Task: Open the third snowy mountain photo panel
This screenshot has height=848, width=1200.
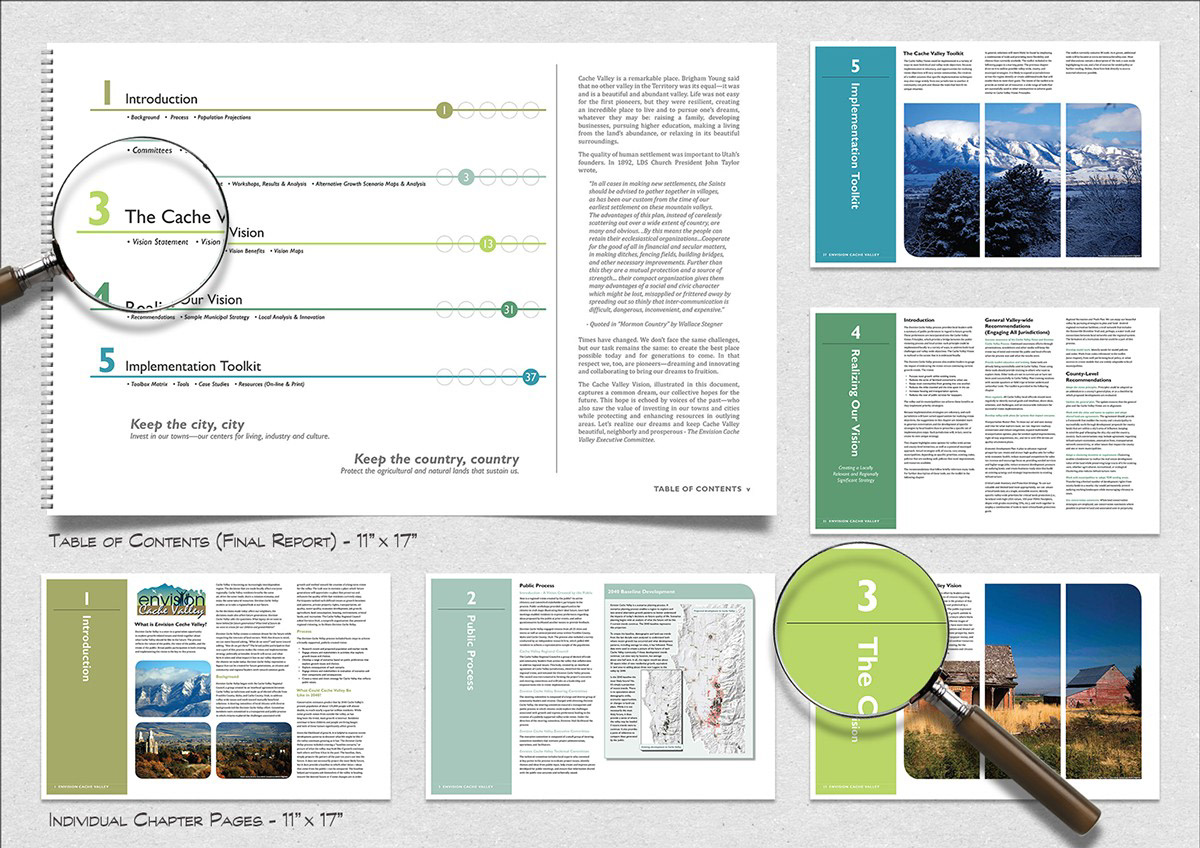Action: pos(1106,178)
